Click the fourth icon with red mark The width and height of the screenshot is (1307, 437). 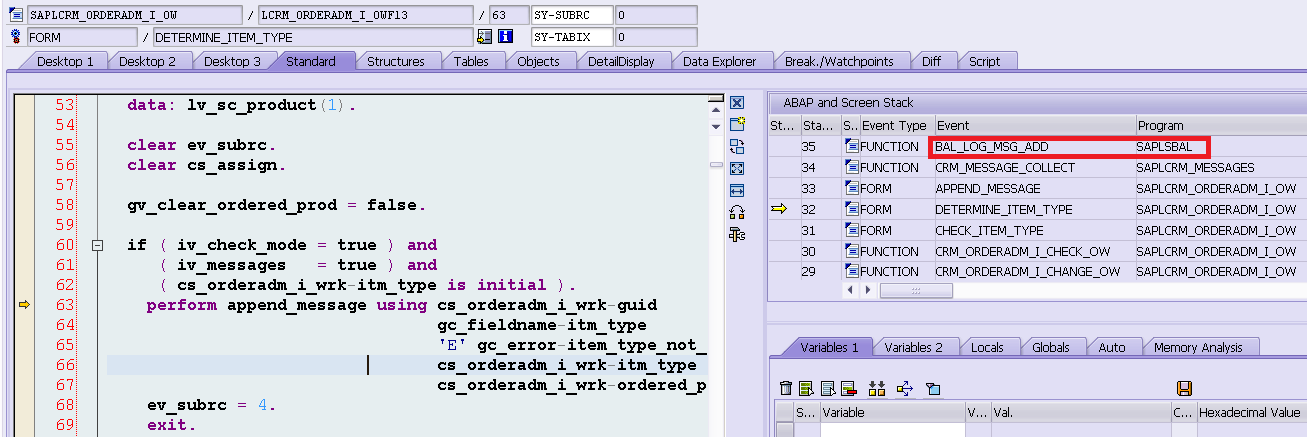[848, 388]
